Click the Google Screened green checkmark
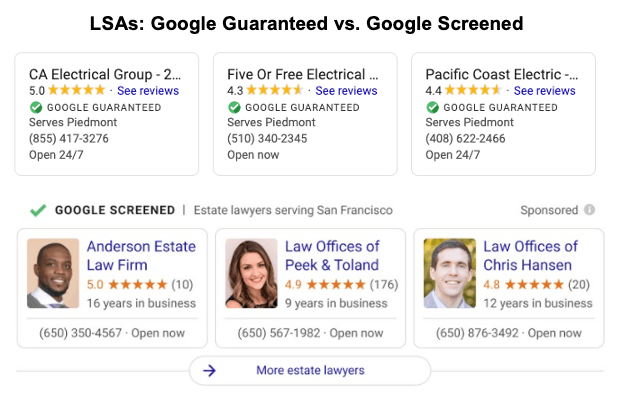This screenshot has width=622, height=400. coord(38,210)
